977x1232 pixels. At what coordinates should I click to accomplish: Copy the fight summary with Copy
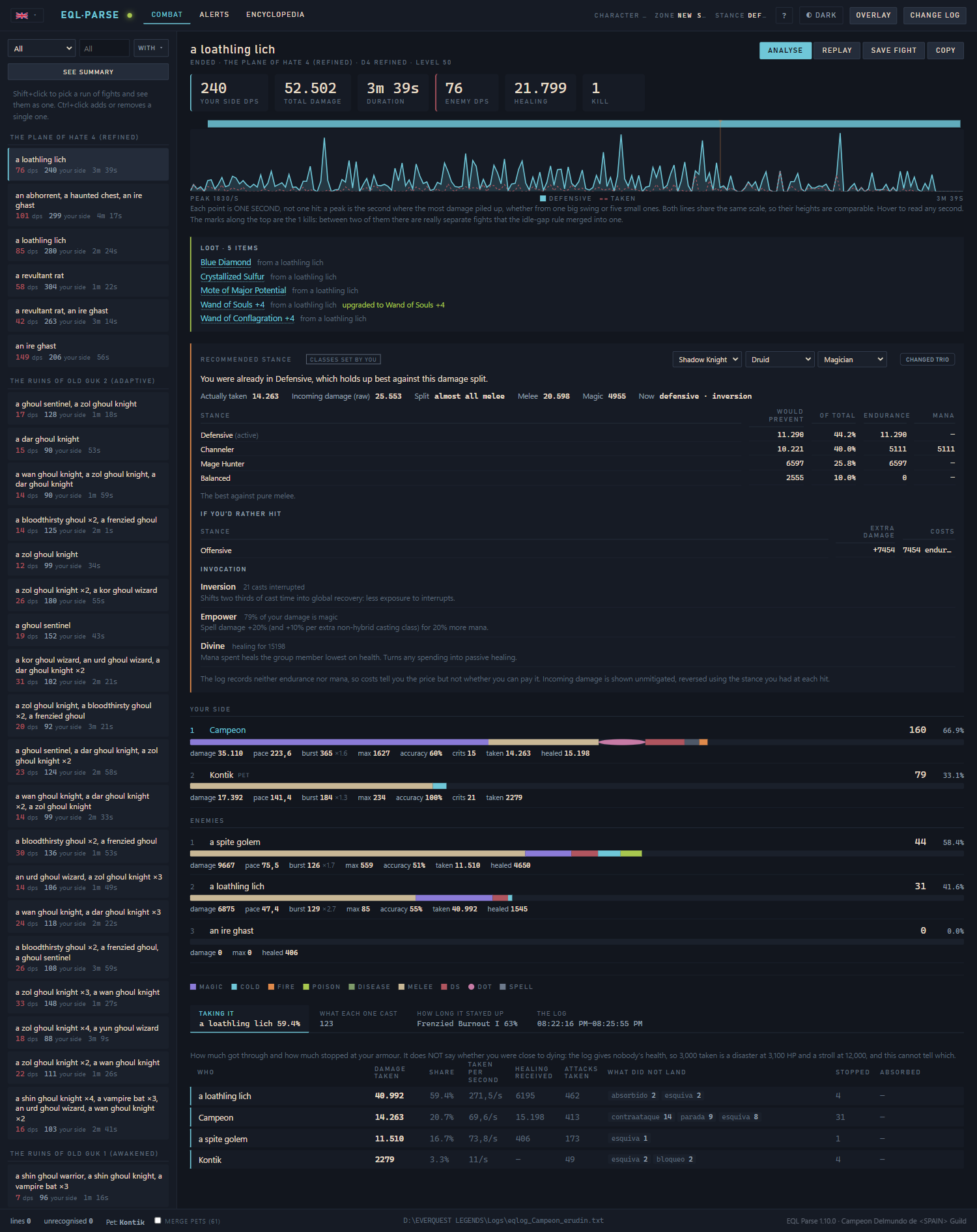pyautogui.click(x=946, y=50)
